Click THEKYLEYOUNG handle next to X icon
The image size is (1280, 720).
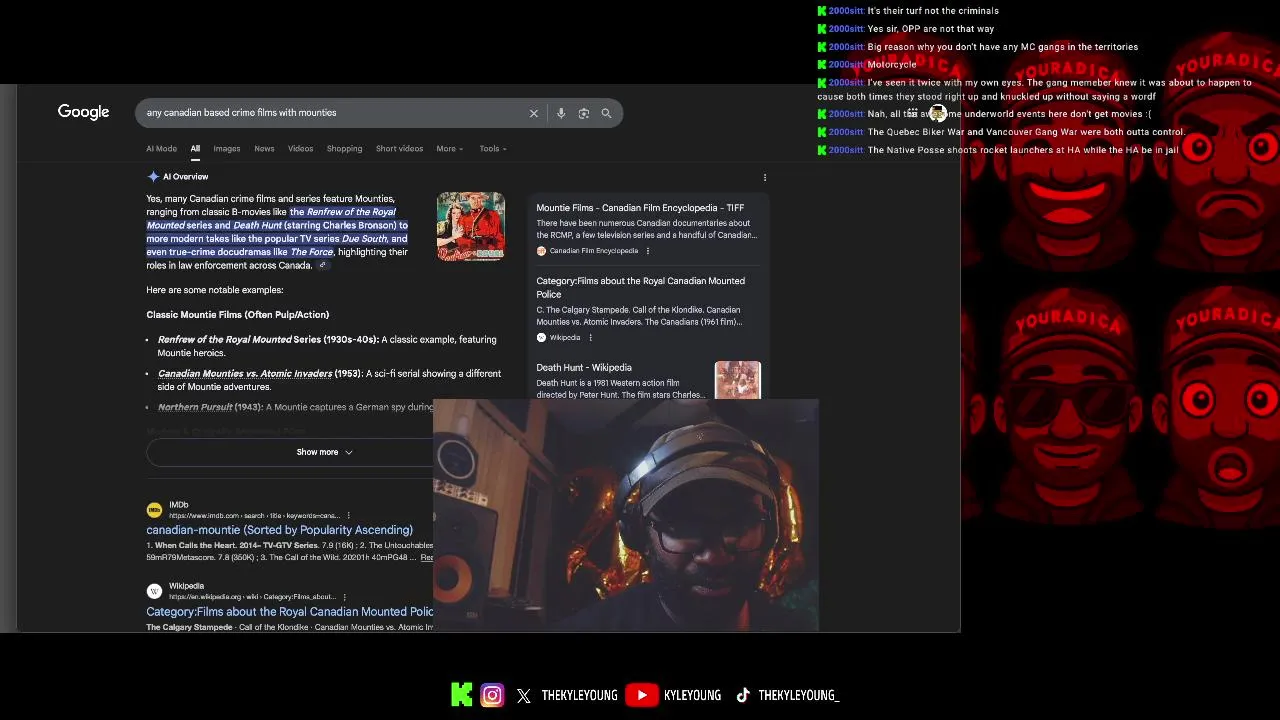(x=579, y=696)
